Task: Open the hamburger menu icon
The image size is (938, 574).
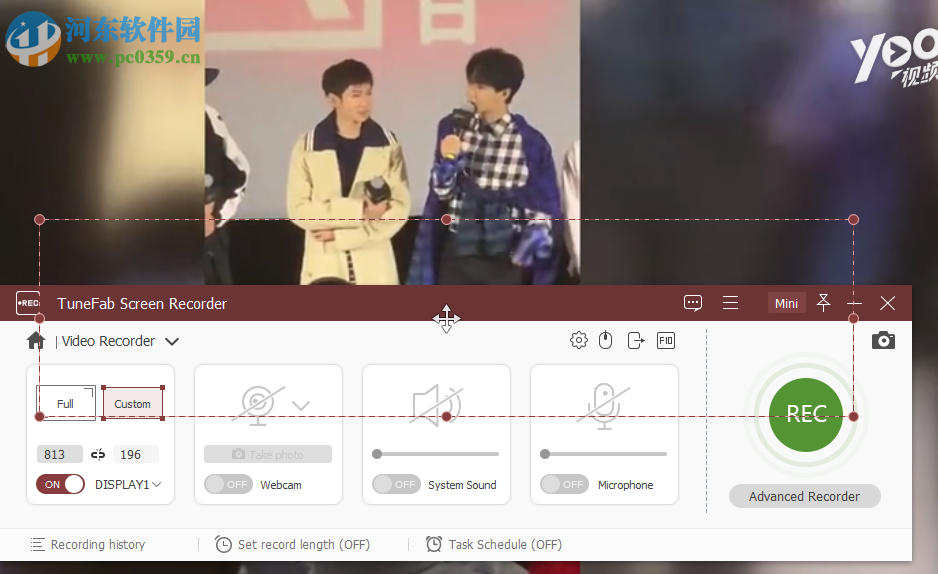Action: point(730,303)
